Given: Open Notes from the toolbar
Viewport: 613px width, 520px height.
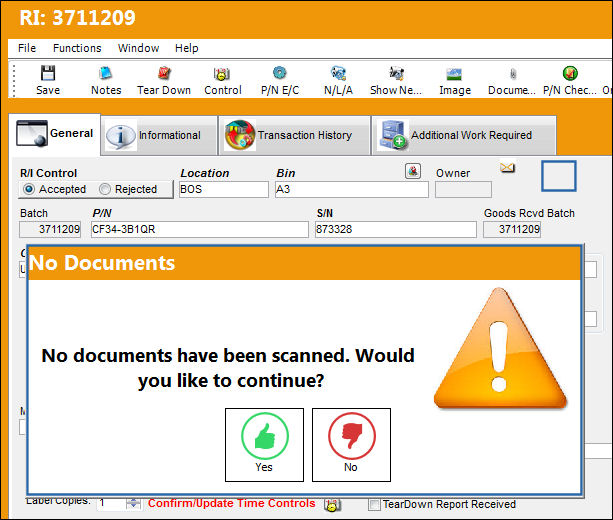Looking at the screenshot, I should pos(106,80).
